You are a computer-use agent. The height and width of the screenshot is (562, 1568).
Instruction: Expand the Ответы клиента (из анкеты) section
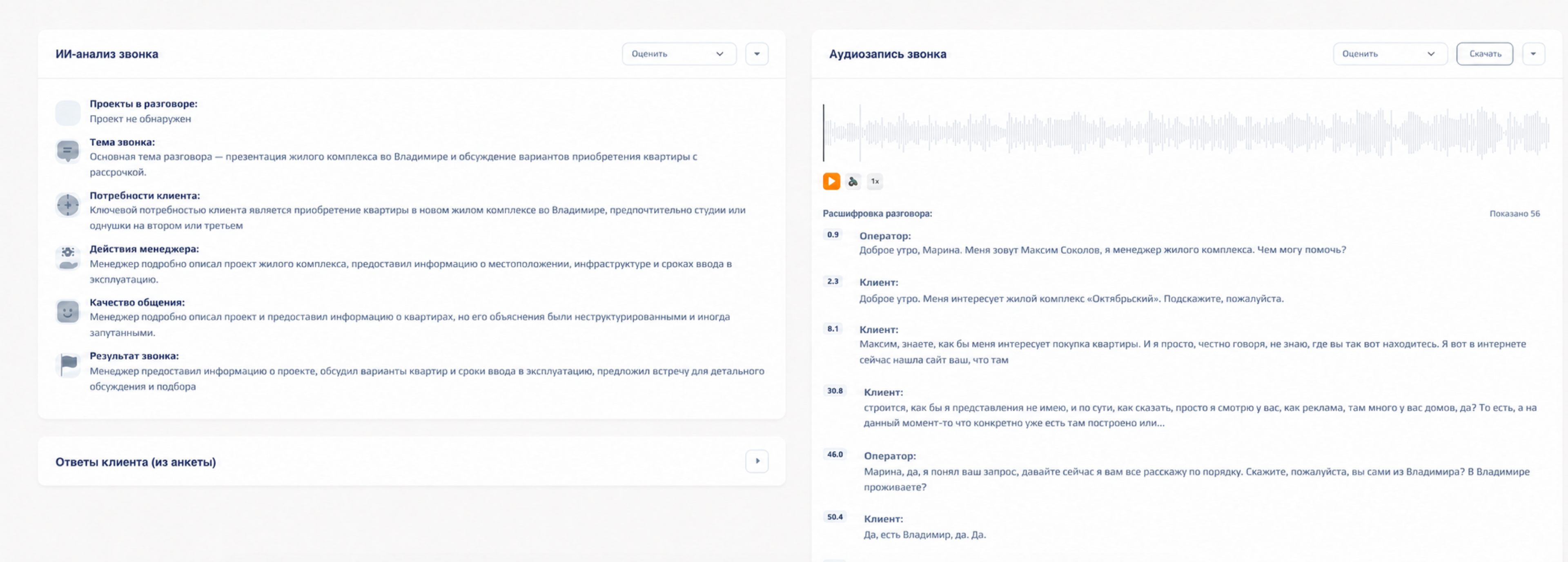pos(757,462)
